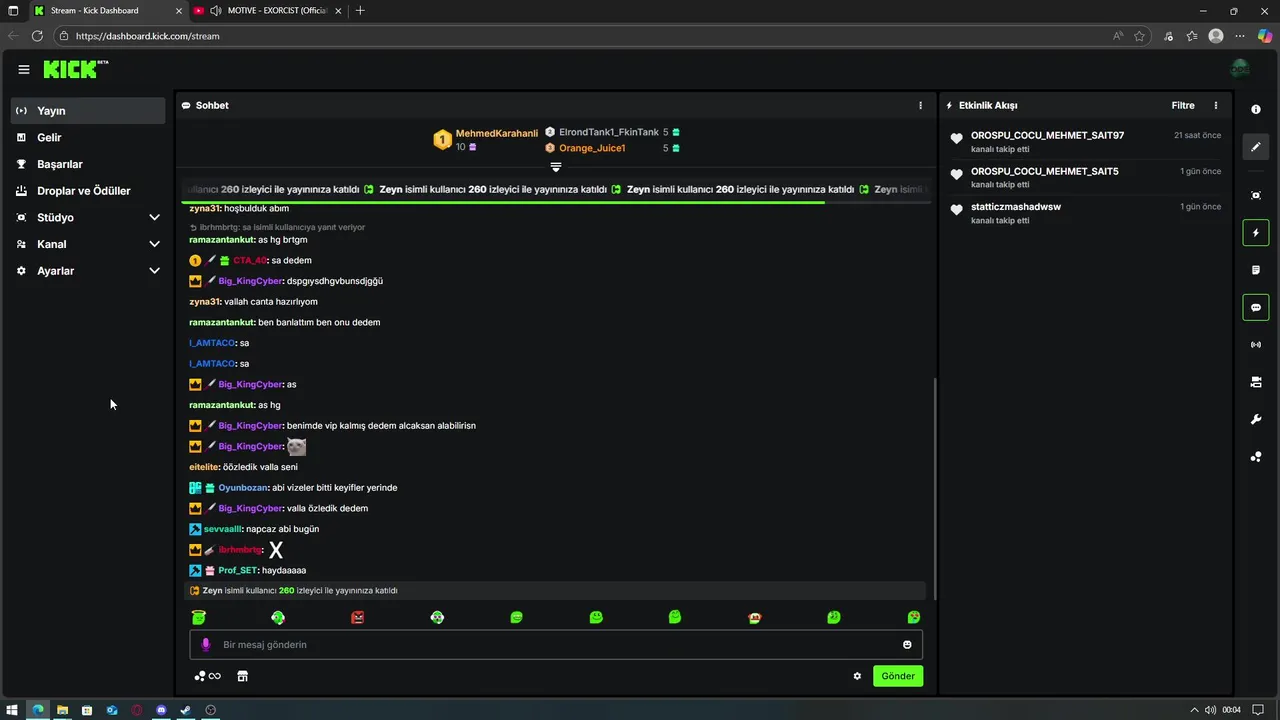Open the browser profile avatar in toolbar
This screenshot has width=1280, height=720.
(x=1216, y=36)
